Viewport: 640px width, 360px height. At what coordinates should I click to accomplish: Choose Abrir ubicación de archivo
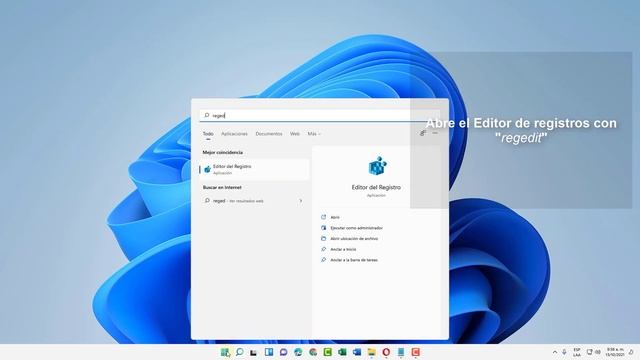[354, 239]
